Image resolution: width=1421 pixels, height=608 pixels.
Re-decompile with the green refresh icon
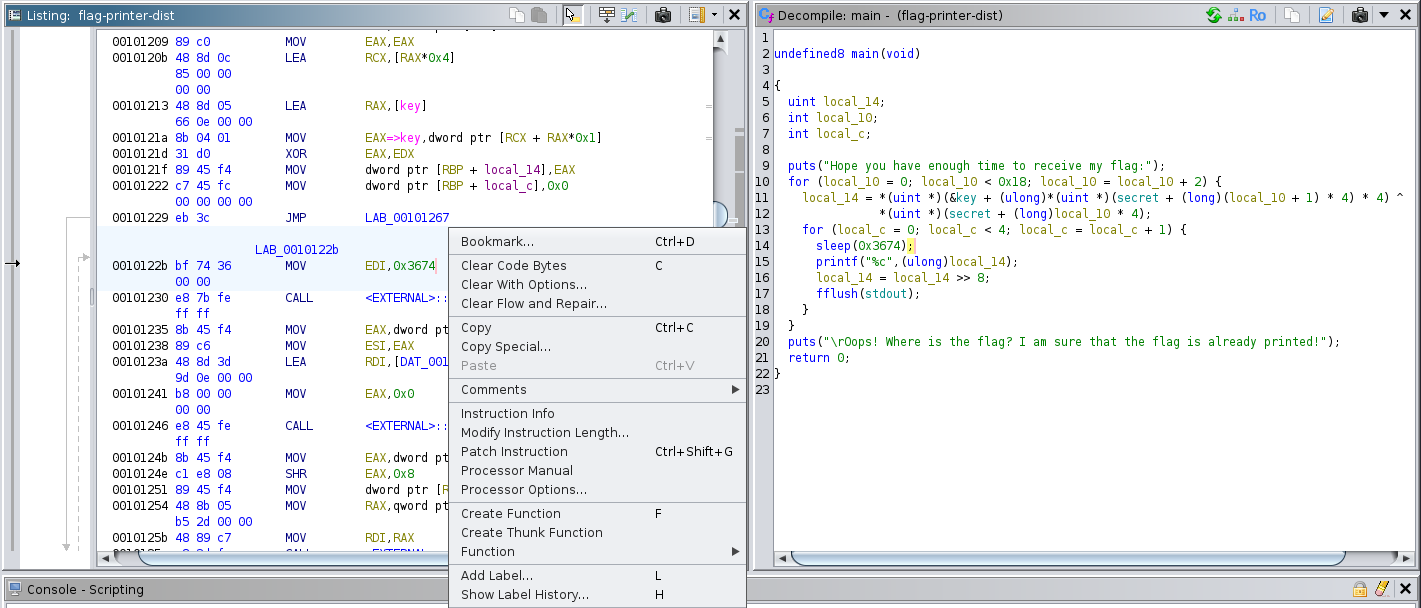click(1214, 15)
